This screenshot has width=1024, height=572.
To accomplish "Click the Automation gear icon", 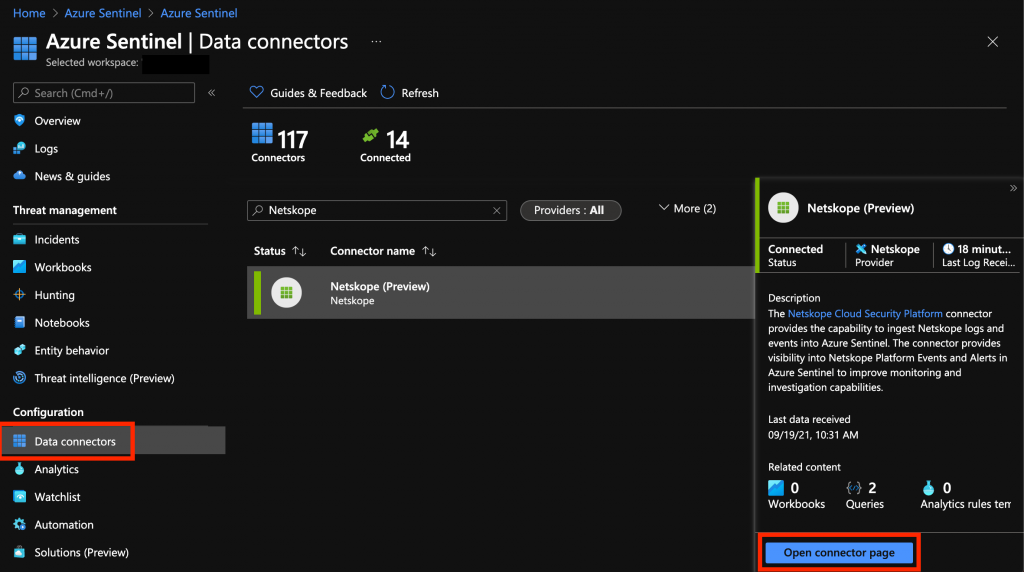I will 20,524.
